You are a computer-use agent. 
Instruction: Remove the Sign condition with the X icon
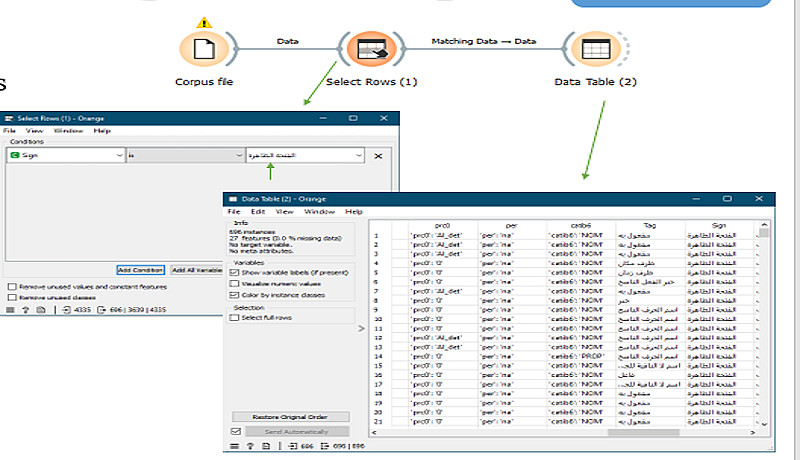[x=378, y=156]
